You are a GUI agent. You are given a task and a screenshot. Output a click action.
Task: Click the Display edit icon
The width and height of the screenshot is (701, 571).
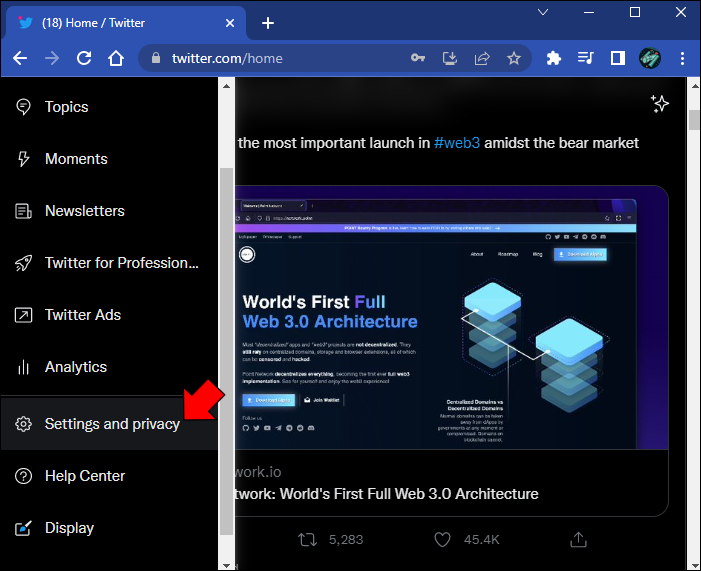click(x=24, y=528)
